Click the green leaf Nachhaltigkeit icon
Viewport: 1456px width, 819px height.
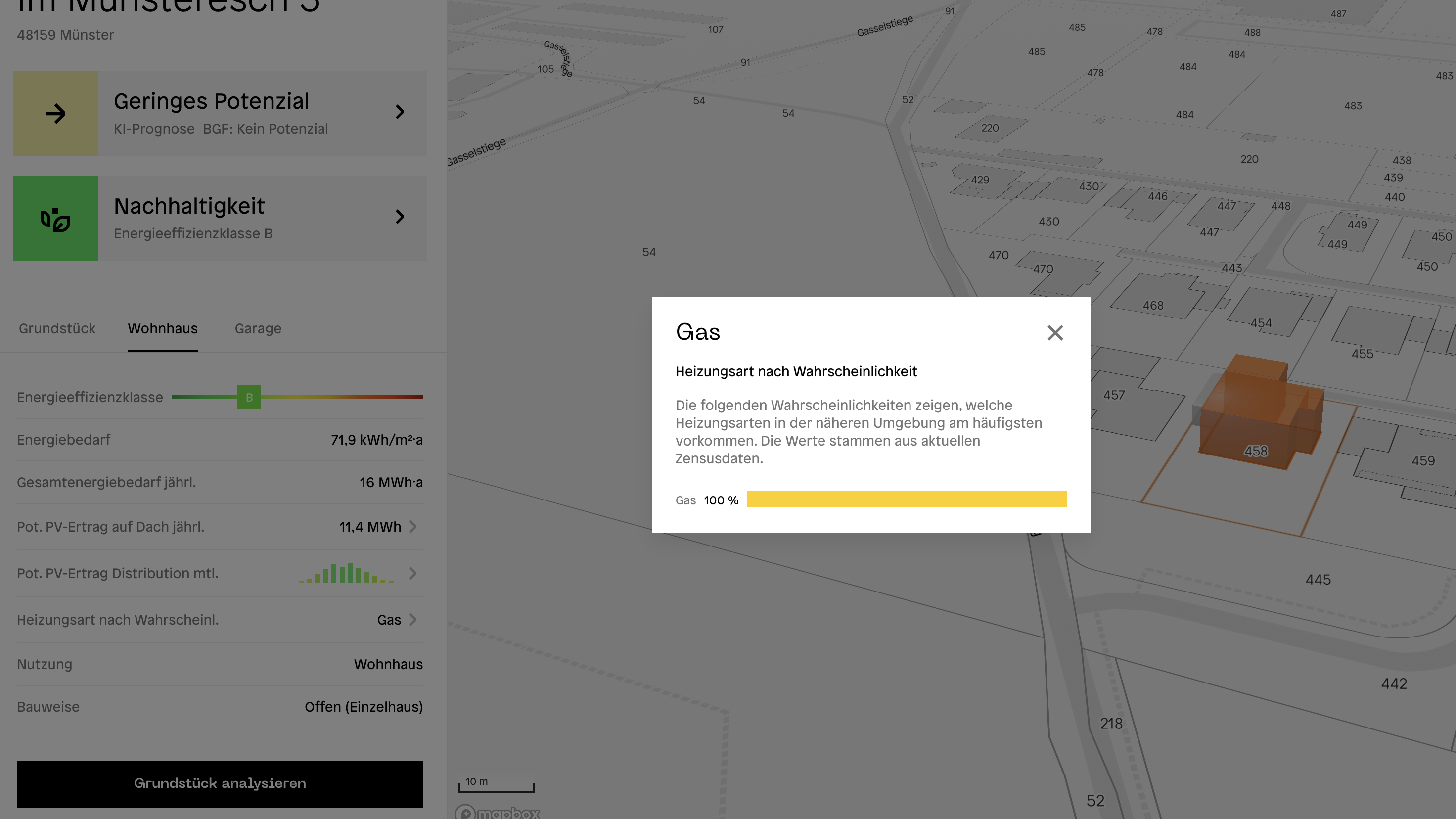[x=55, y=219]
